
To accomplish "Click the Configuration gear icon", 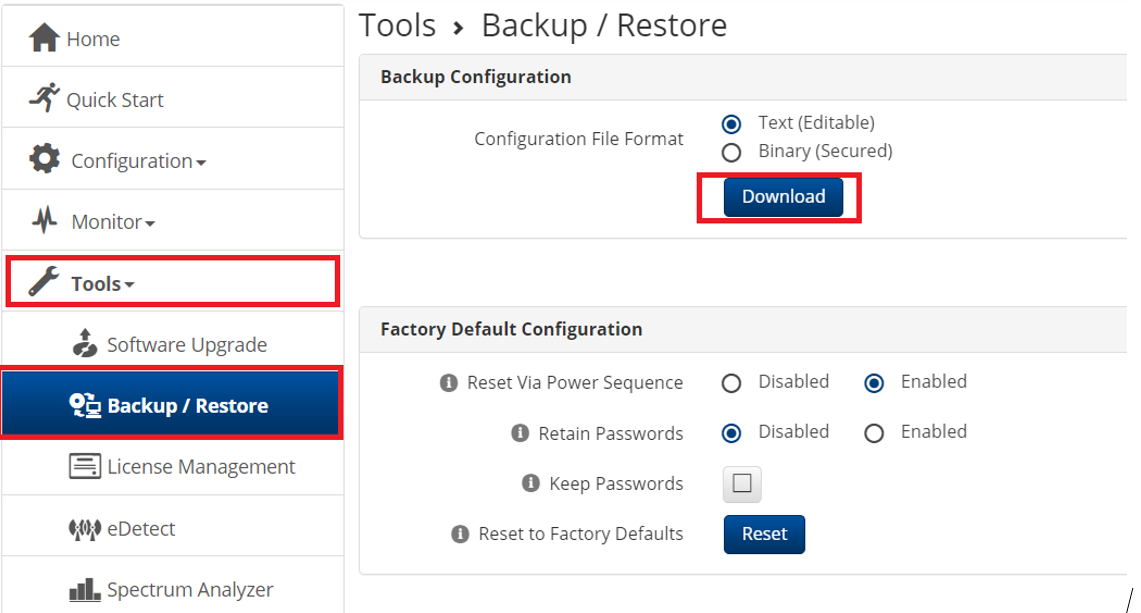I will (x=45, y=159).
